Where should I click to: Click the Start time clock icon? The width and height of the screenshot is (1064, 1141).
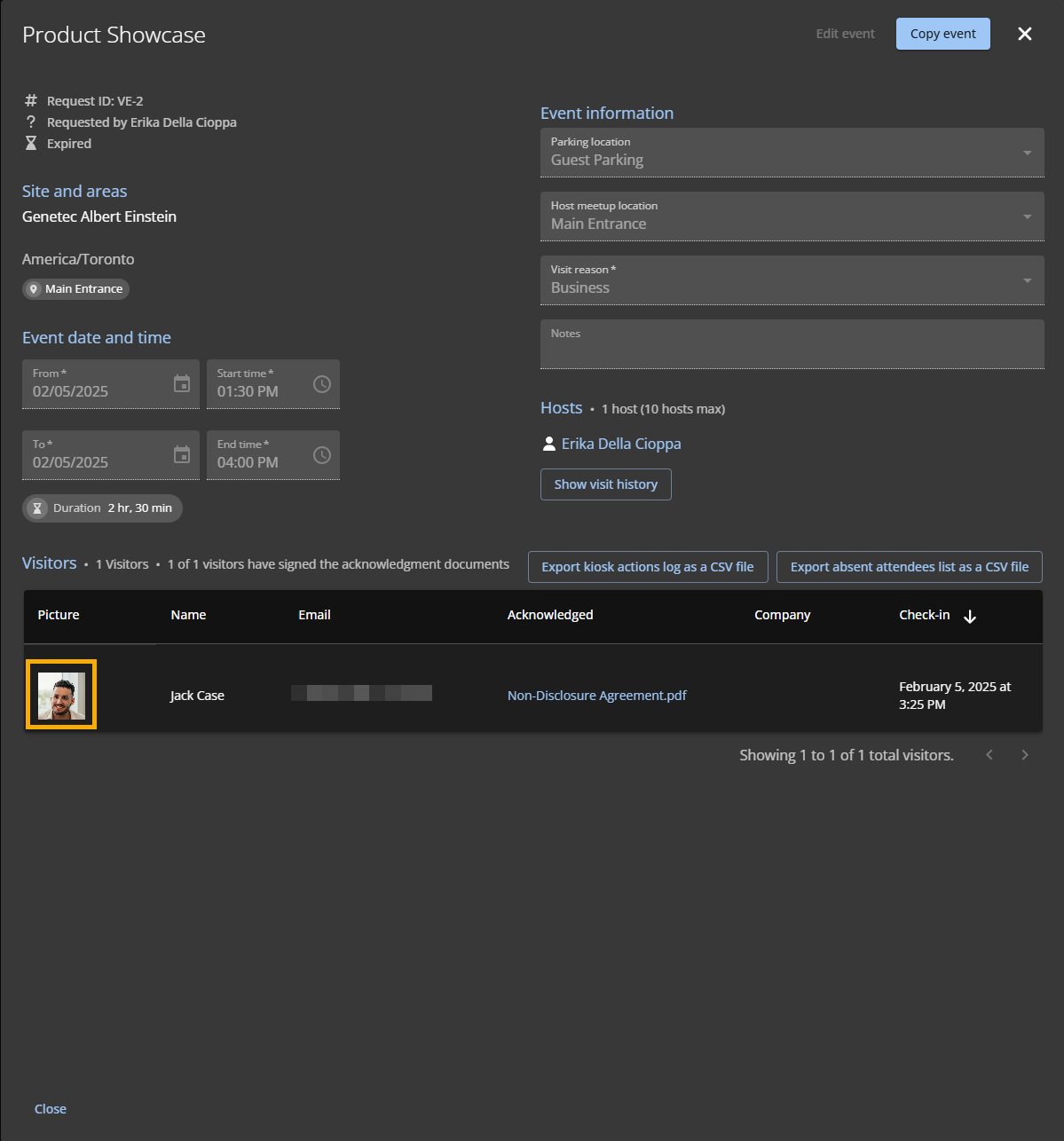pos(322,383)
